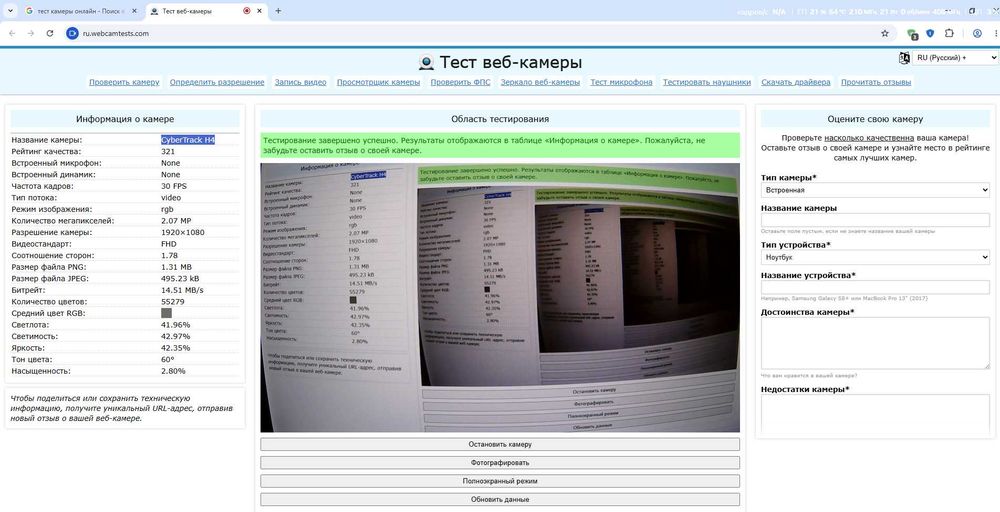
Task: Click the quality rating value '321'
Action: [x=168, y=151]
